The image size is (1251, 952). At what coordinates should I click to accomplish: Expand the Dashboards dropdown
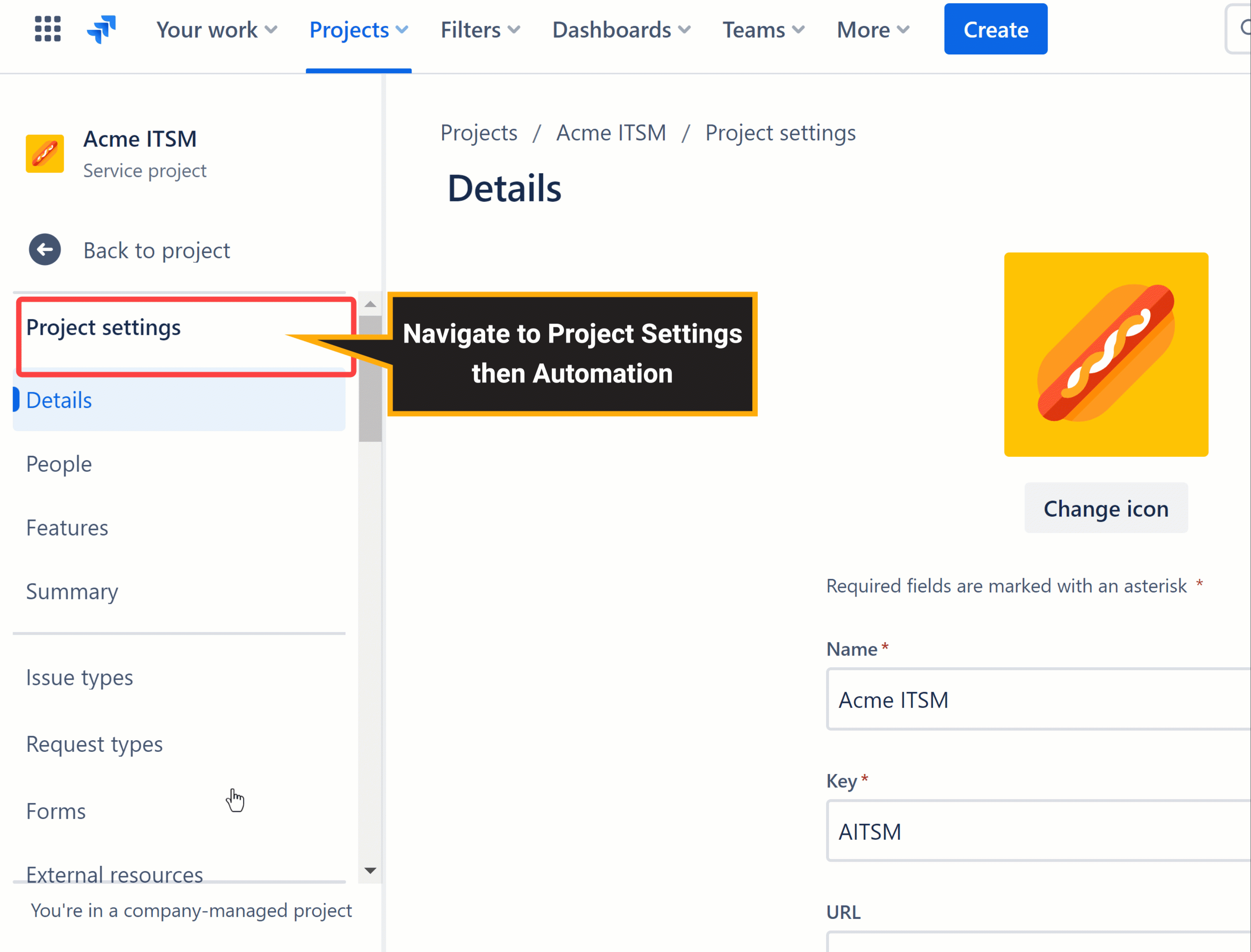622,30
